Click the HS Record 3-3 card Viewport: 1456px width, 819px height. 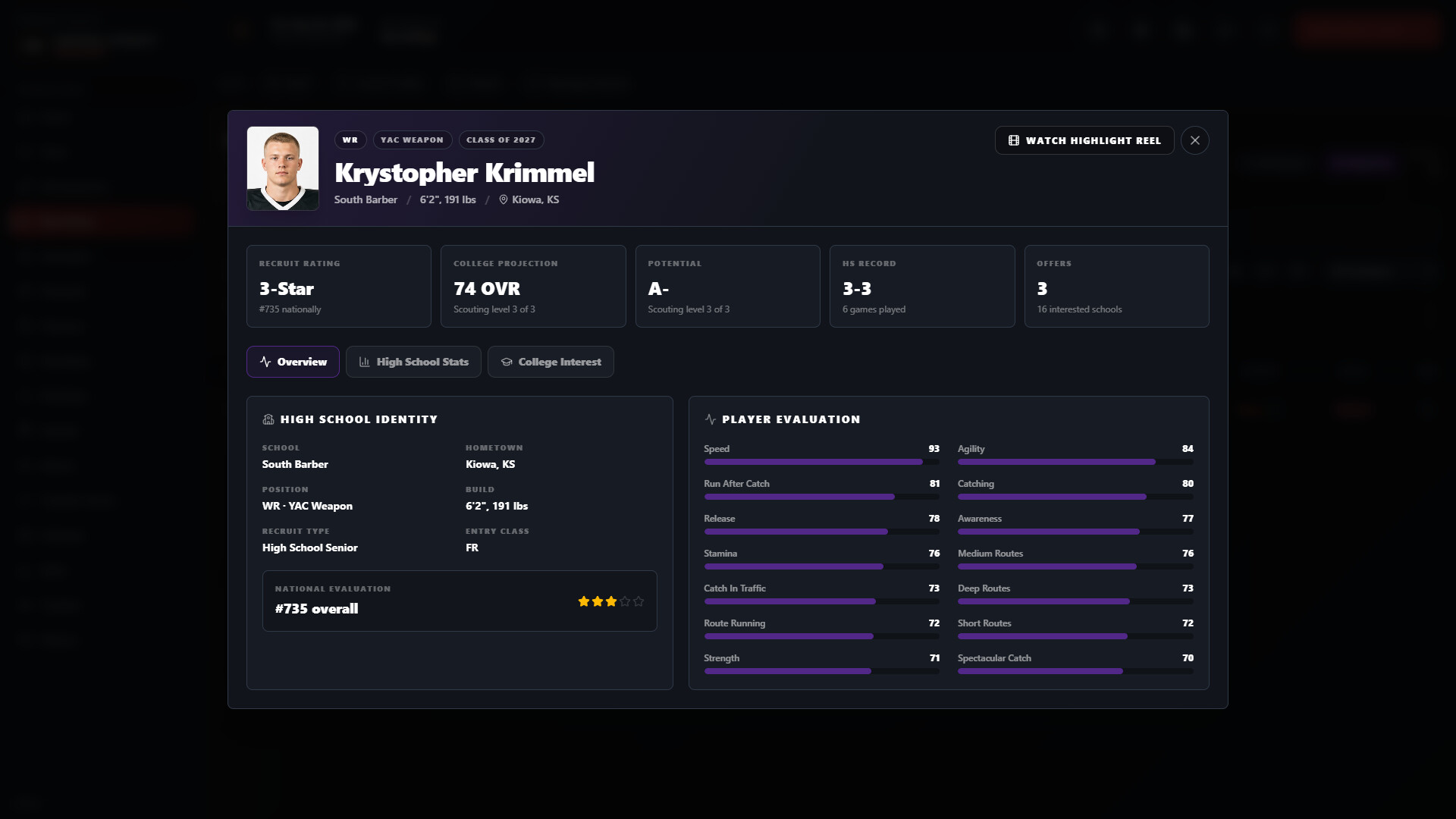click(x=922, y=286)
